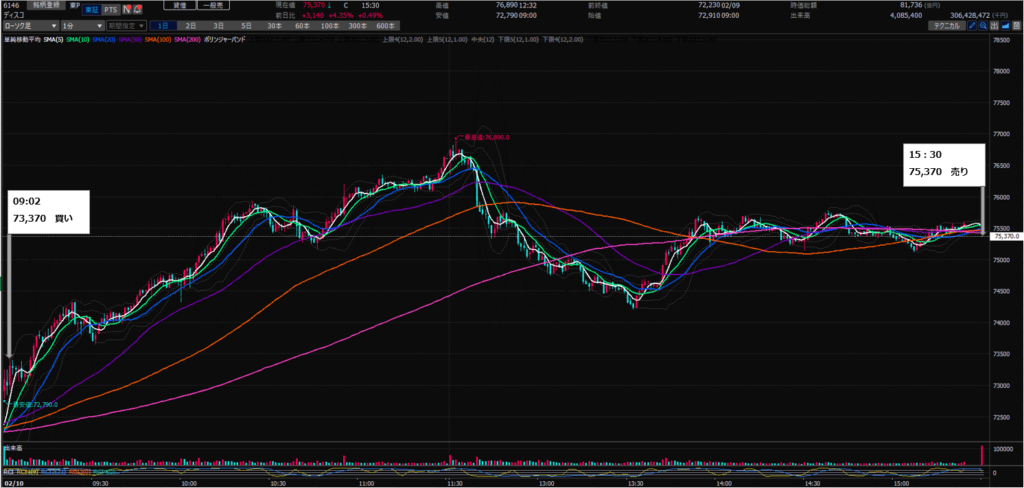Select the 5日 range tab
Screen dimensions: 1024x488
click(x=246, y=24)
